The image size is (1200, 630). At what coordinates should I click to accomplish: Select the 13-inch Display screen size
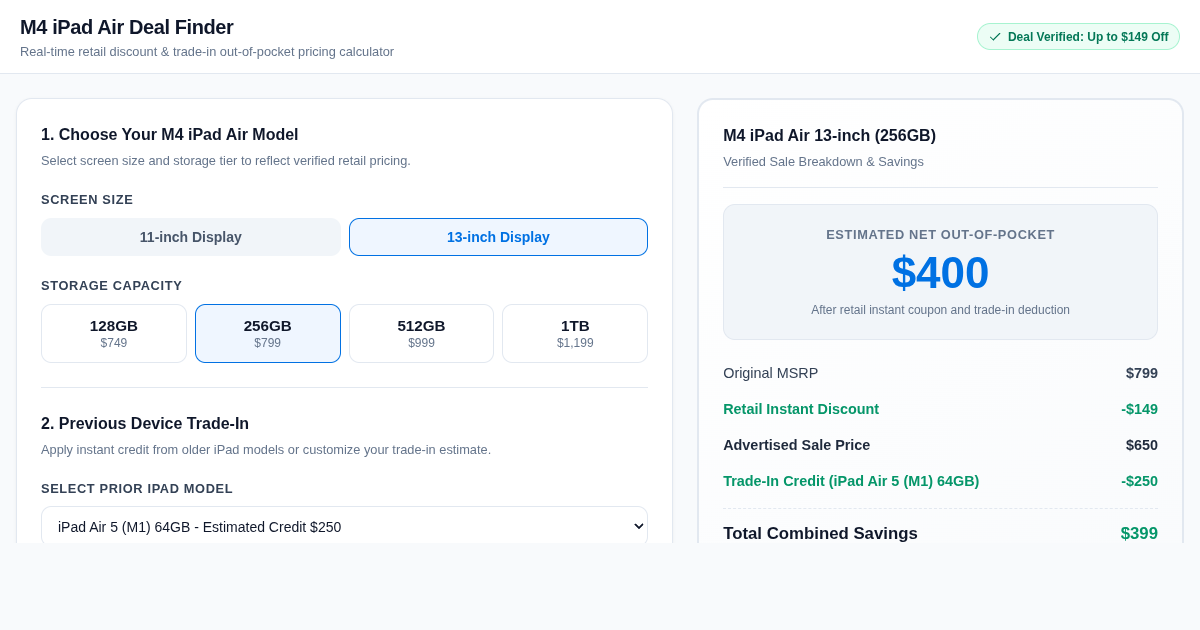498,237
